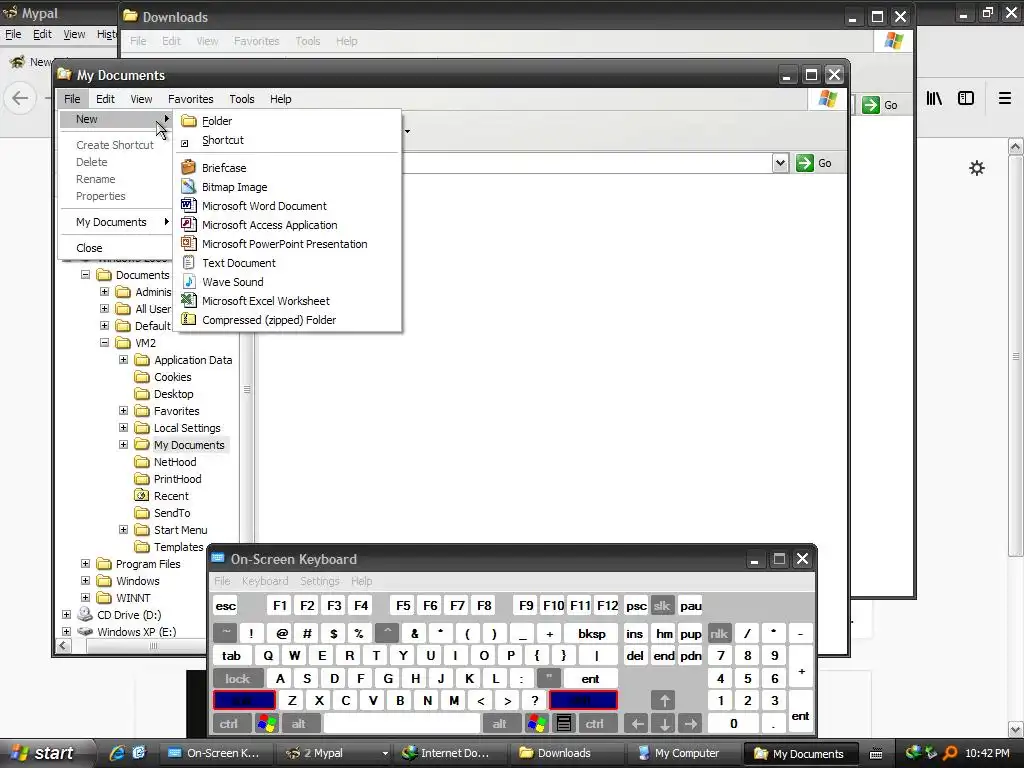Expand the Local Settings folder node
This screenshot has height=768, width=1024.
123,427
